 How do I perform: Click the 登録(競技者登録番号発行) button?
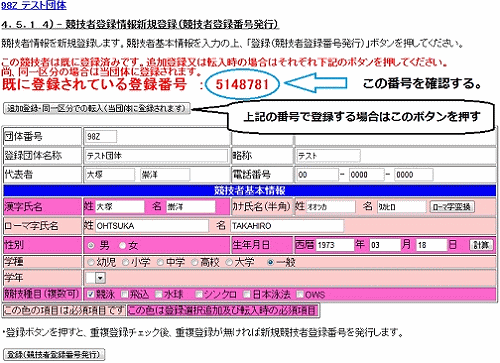pos(54,354)
